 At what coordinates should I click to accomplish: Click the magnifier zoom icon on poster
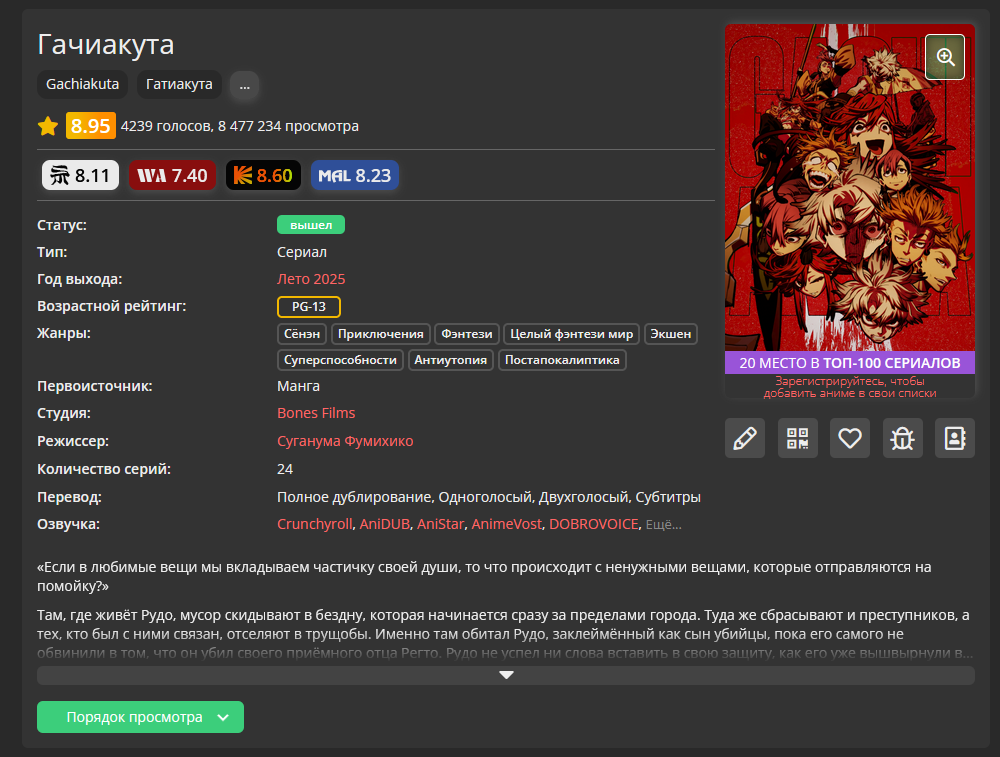pyautogui.click(x=944, y=57)
